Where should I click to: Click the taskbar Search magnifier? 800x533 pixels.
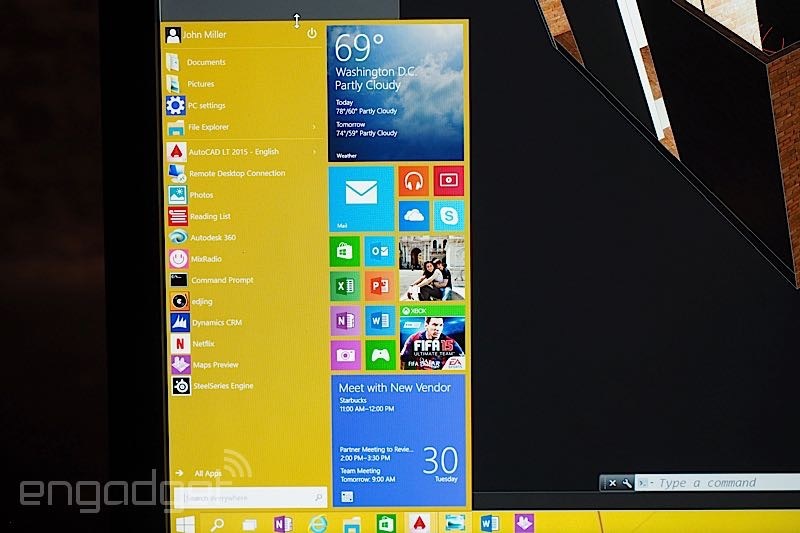[x=218, y=524]
